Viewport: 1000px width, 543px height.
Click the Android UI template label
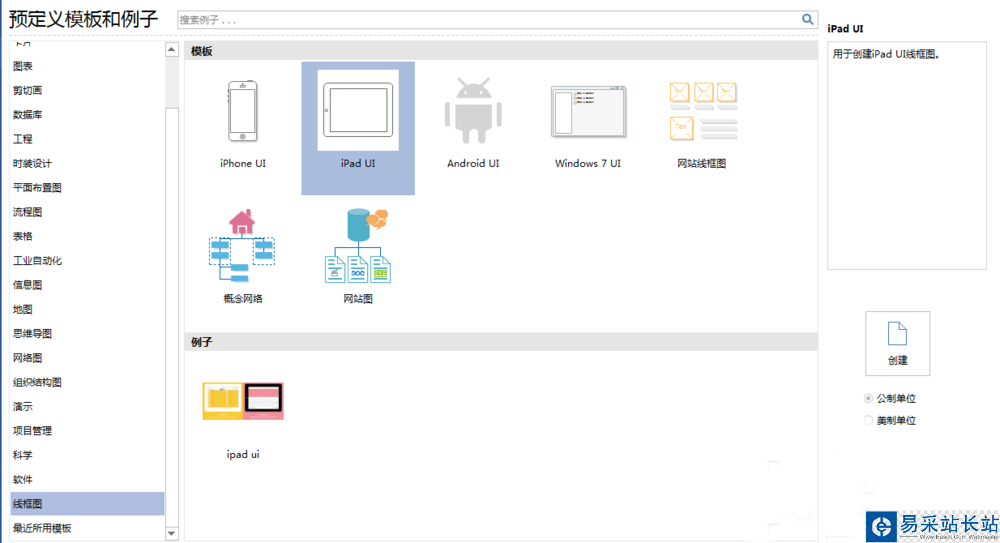(x=473, y=163)
